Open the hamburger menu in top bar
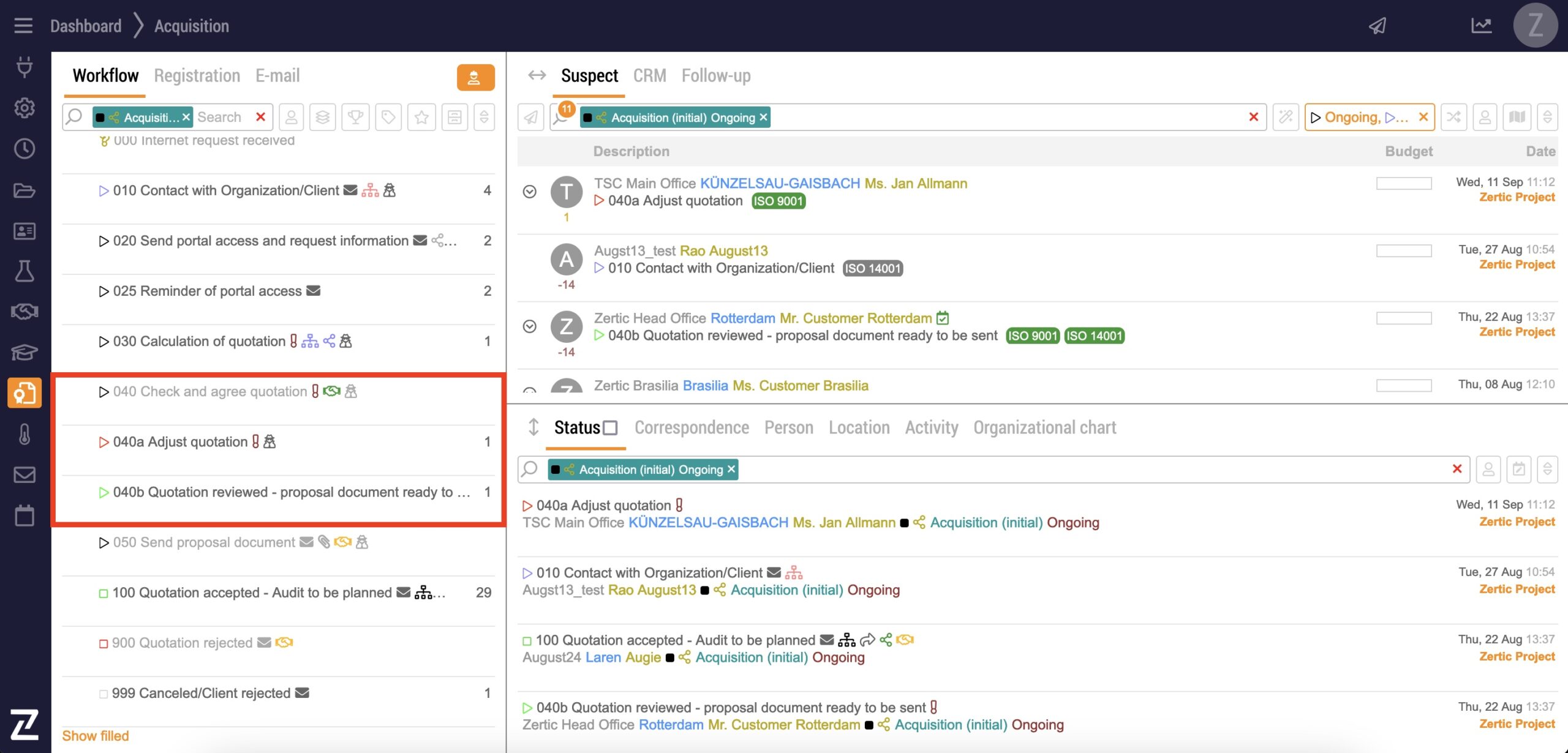Image resolution: width=1568 pixels, height=753 pixels. pos(23,26)
